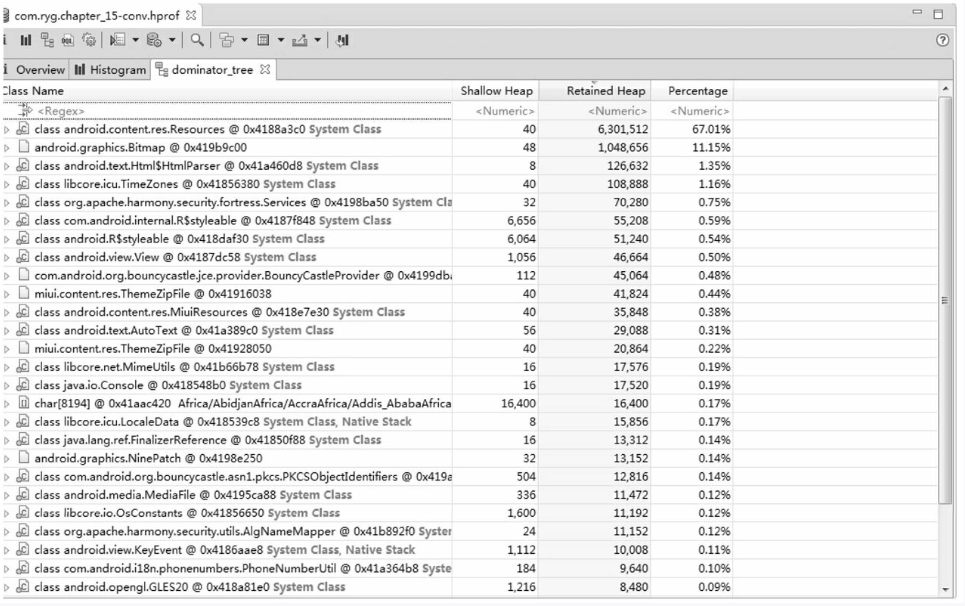This screenshot has height=606, width=965.
Task: Expand the BouncyCastleProvider tree node
Action: [7, 276]
